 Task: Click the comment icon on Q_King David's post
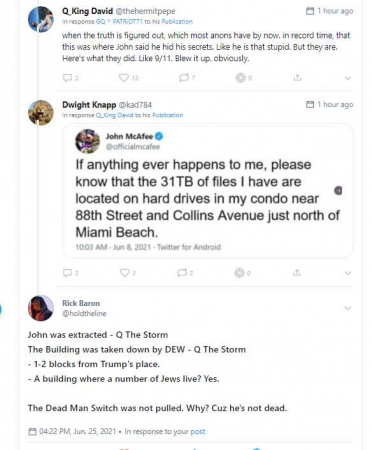coord(67,78)
